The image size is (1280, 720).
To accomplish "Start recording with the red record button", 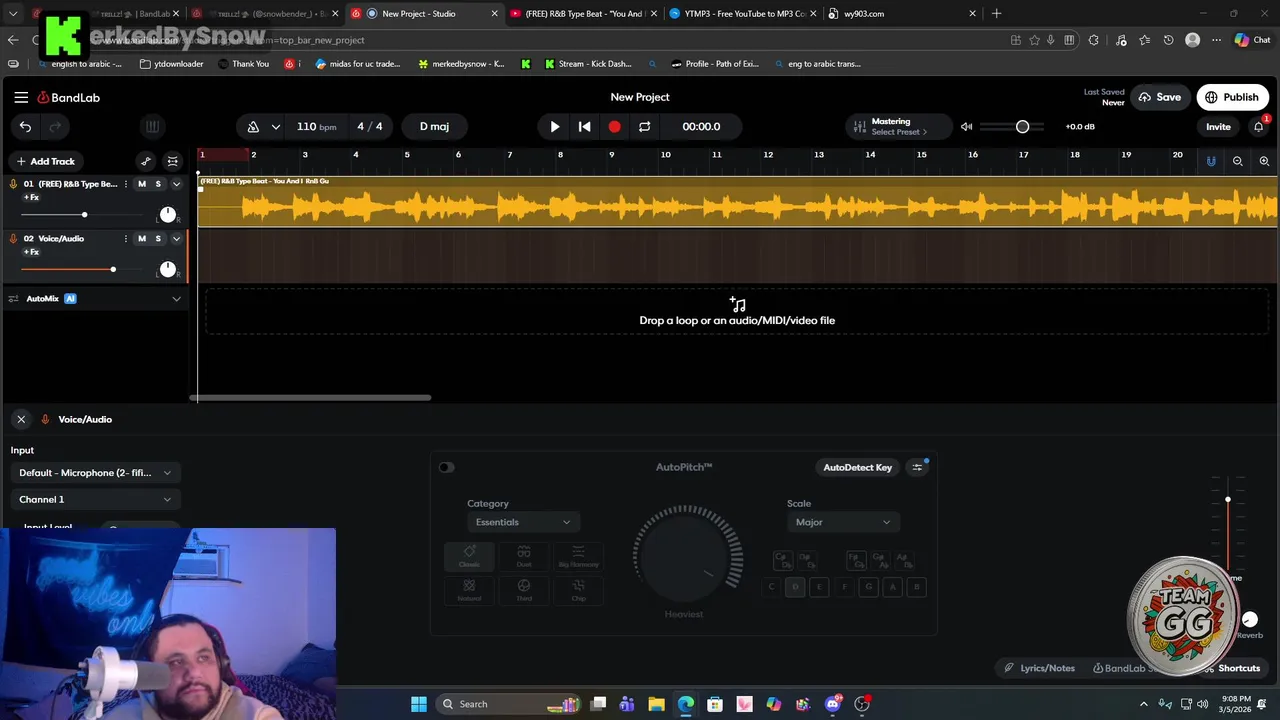I will (614, 126).
